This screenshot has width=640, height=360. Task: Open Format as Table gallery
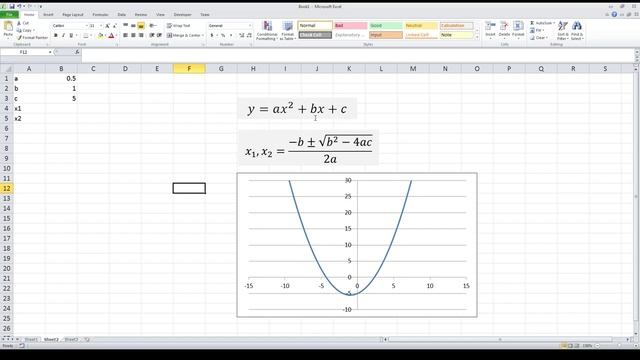pyautogui.click(x=287, y=31)
